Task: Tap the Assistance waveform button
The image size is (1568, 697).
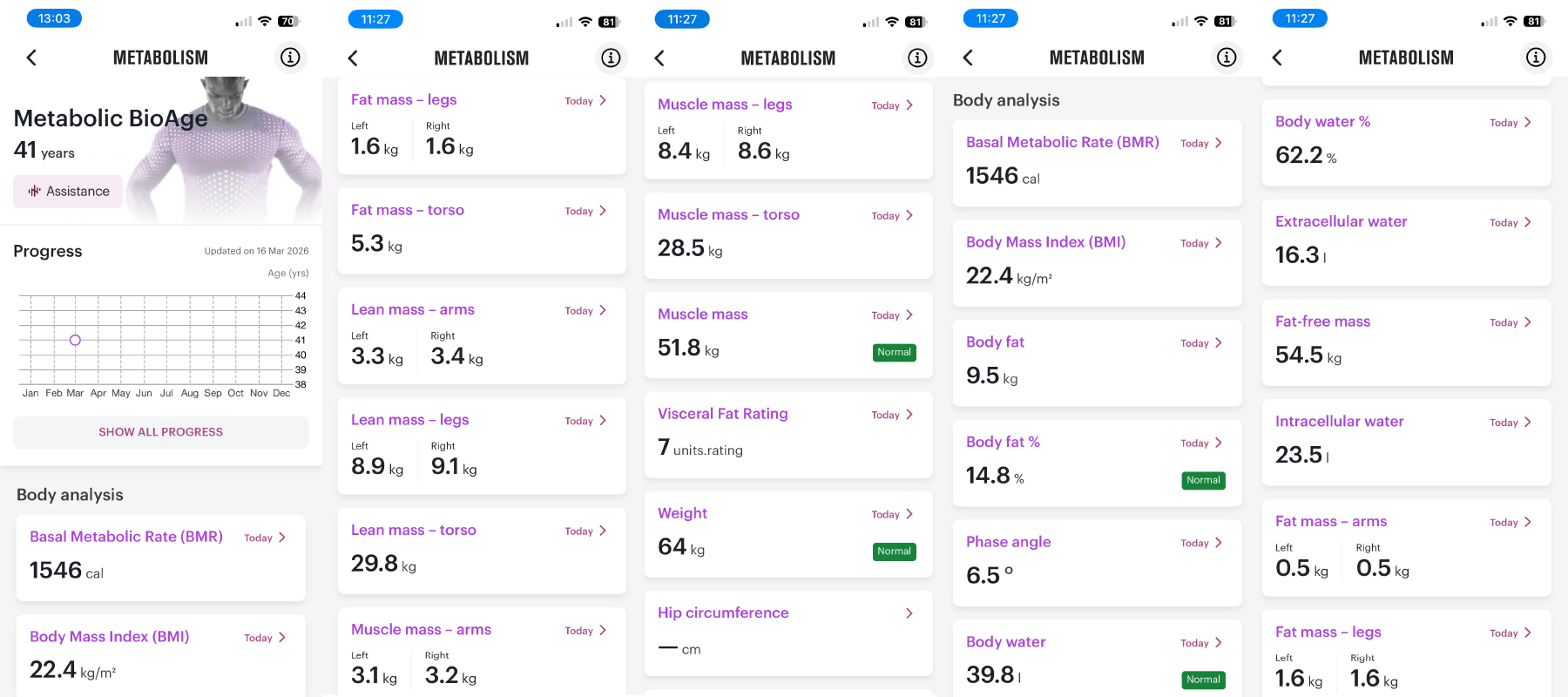Action: [69, 191]
